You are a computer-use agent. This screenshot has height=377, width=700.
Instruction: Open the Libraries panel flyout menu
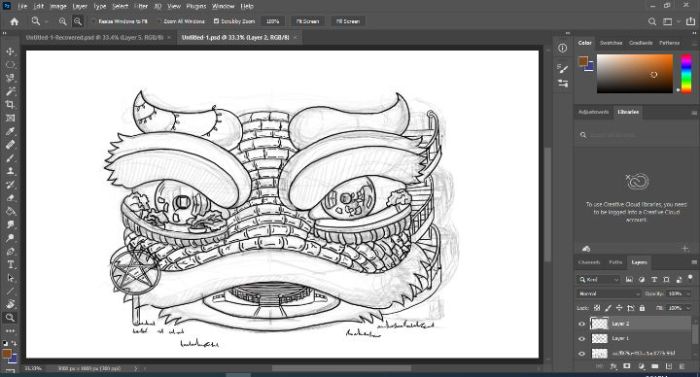[x=694, y=113]
